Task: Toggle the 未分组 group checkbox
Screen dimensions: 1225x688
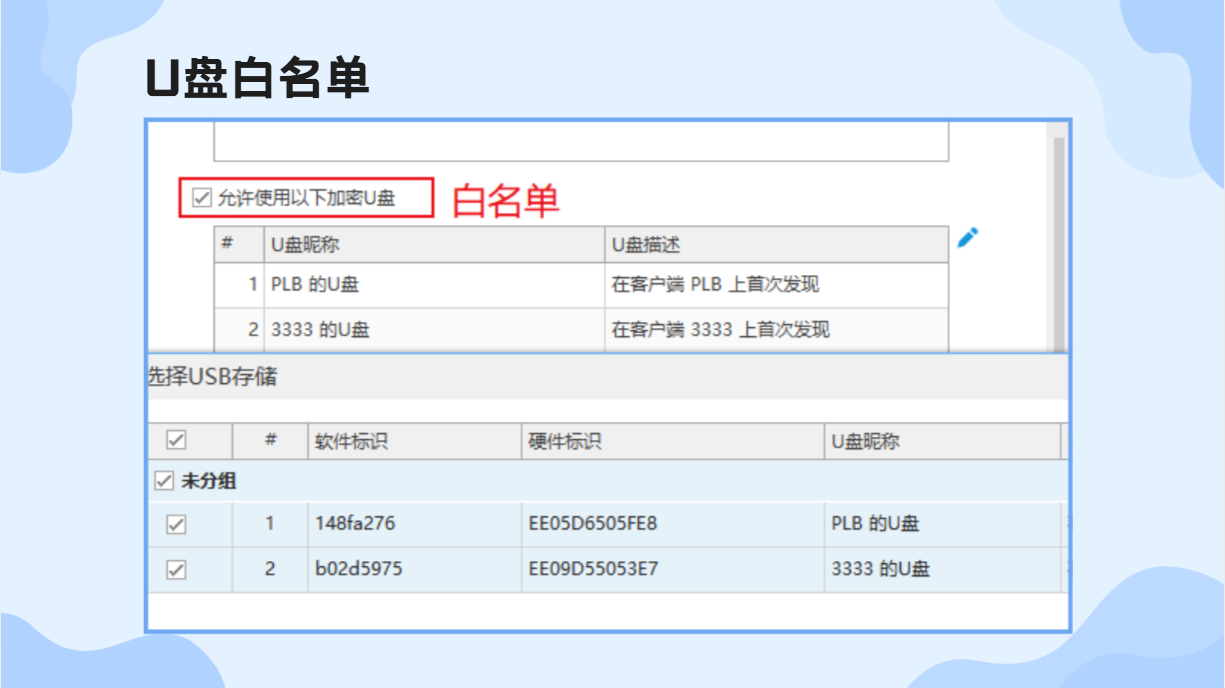Action: [x=164, y=482]
